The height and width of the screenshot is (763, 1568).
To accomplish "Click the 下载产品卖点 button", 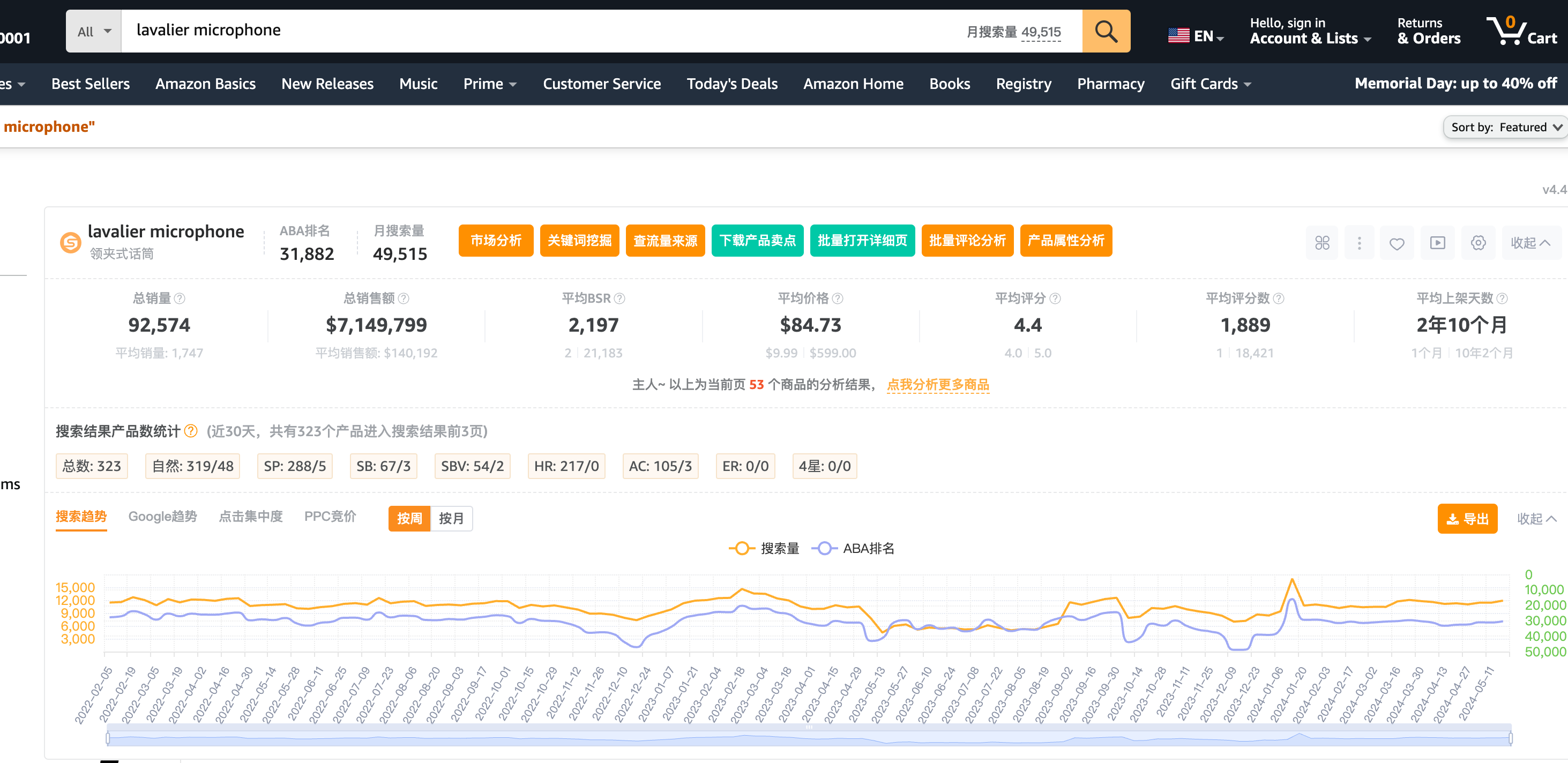I will tap(757, 241).
